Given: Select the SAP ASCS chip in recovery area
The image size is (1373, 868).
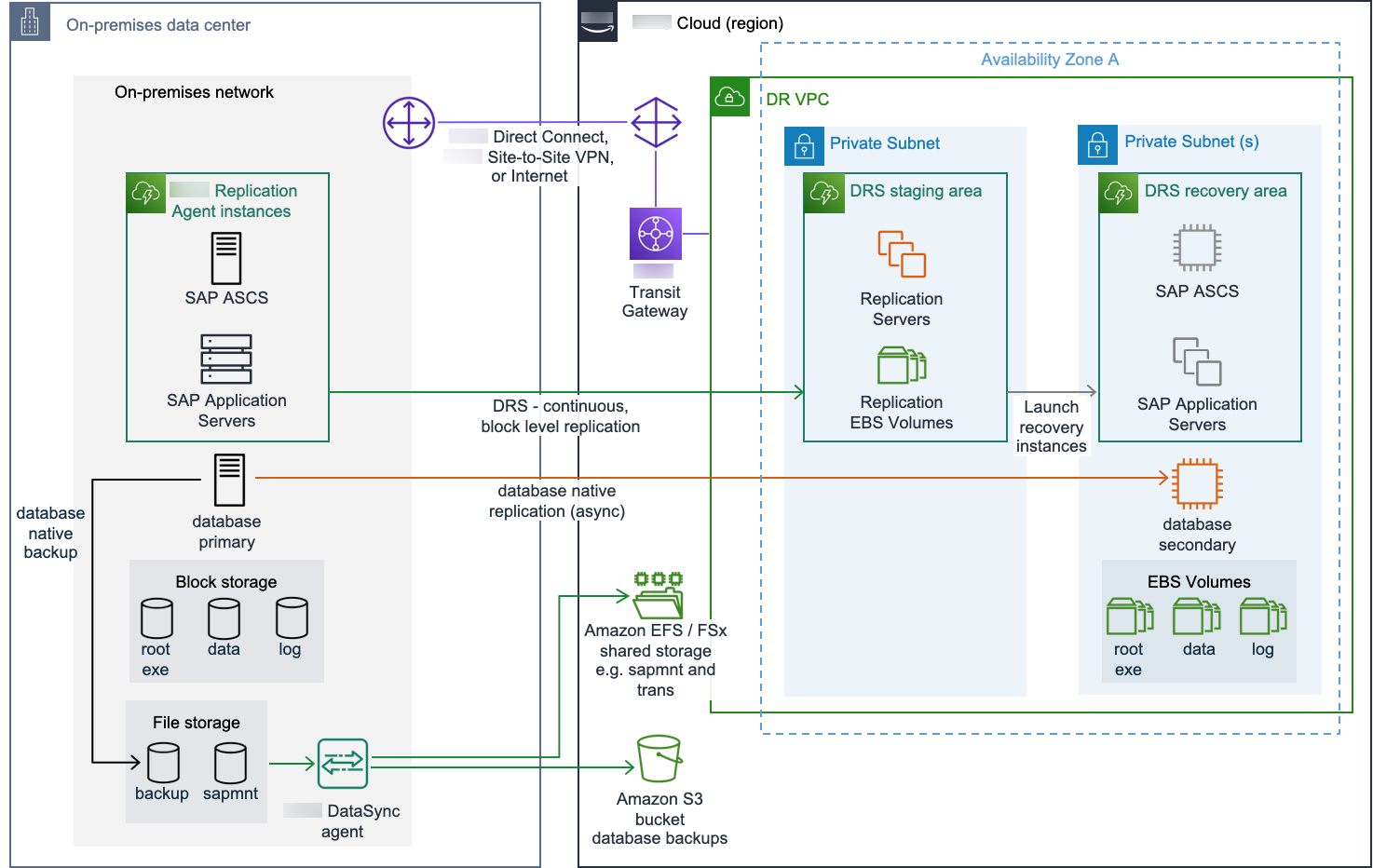Looking at the screenshot, I should pyautogui.click(x=1197, y=248).
